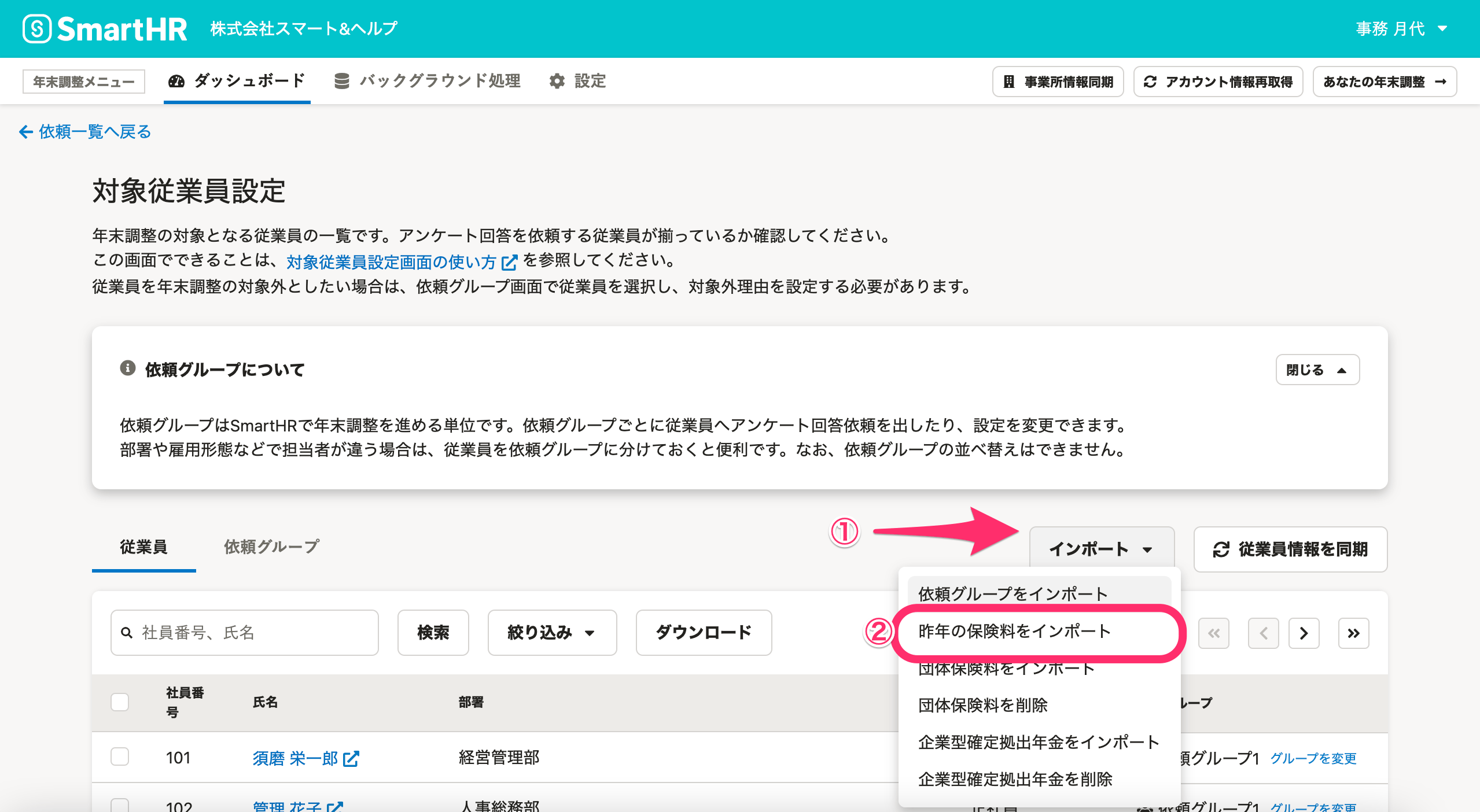Go to the last page arrow
This screenshot has width=1480, height=812.
(x=1354, y=633)
